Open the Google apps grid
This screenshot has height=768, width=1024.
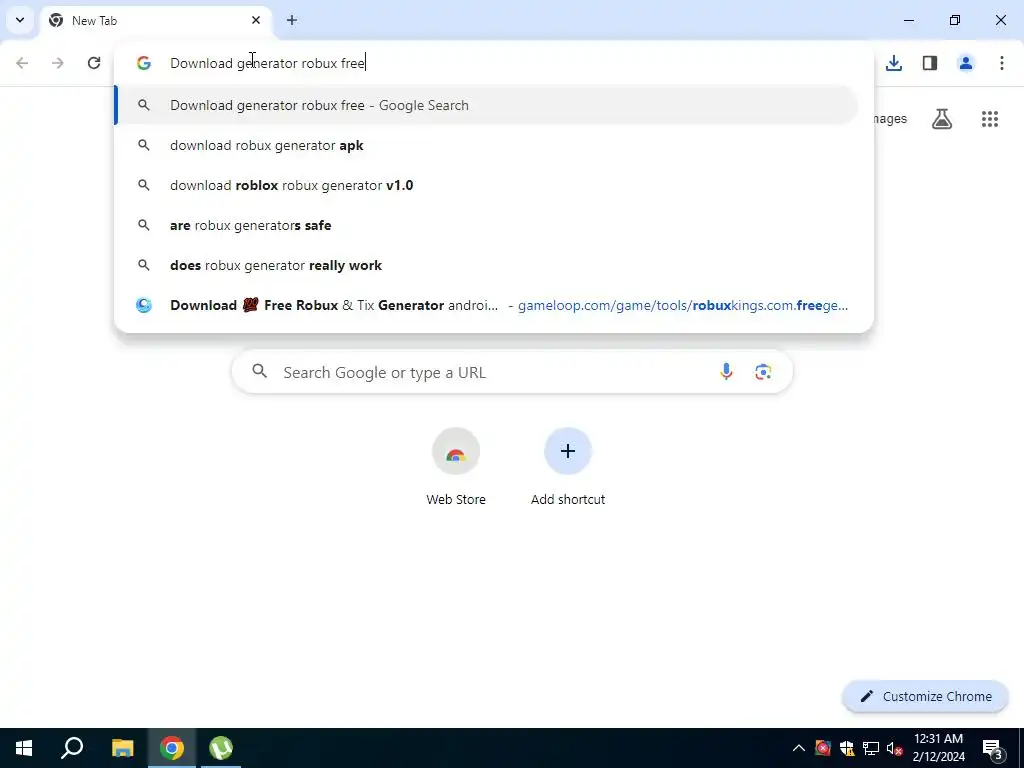[x=990, y=119]
